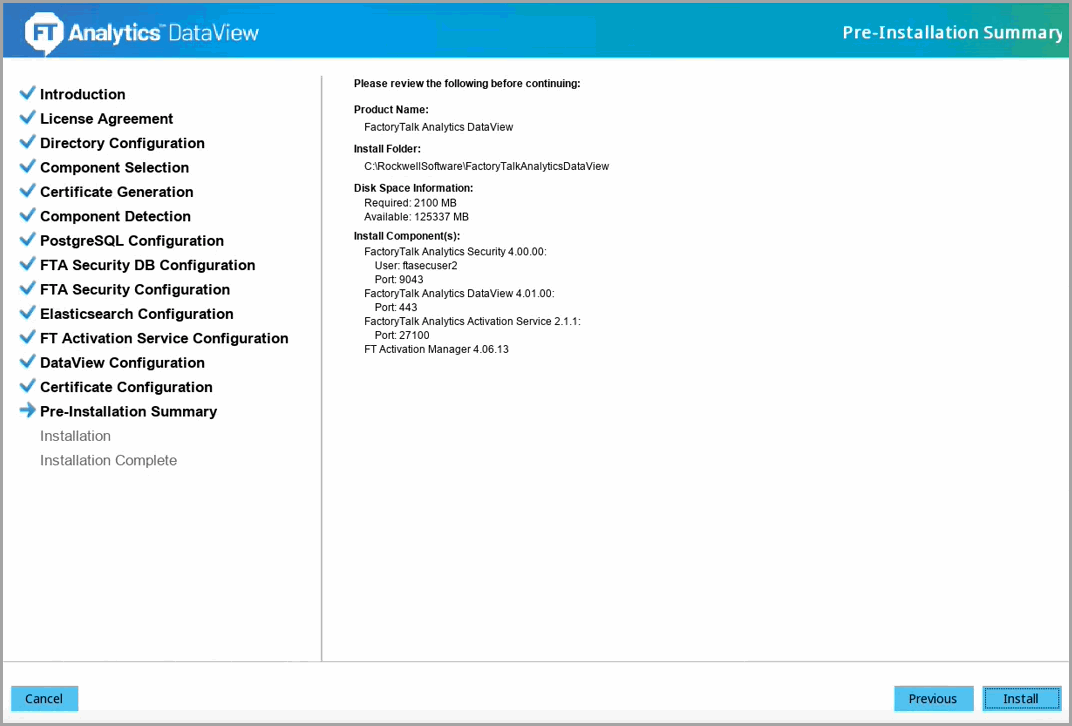Click the Pre-Installation Summary header title
The width and height of the screenshot is (1072, 726).
pyautogui.click(x=951, y=32)
